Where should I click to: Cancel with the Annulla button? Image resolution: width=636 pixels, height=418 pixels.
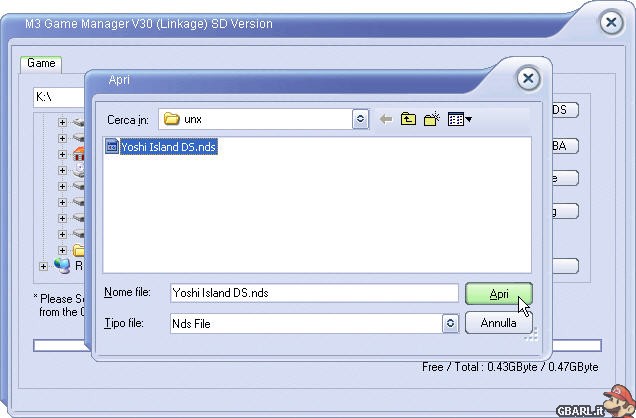498,323
